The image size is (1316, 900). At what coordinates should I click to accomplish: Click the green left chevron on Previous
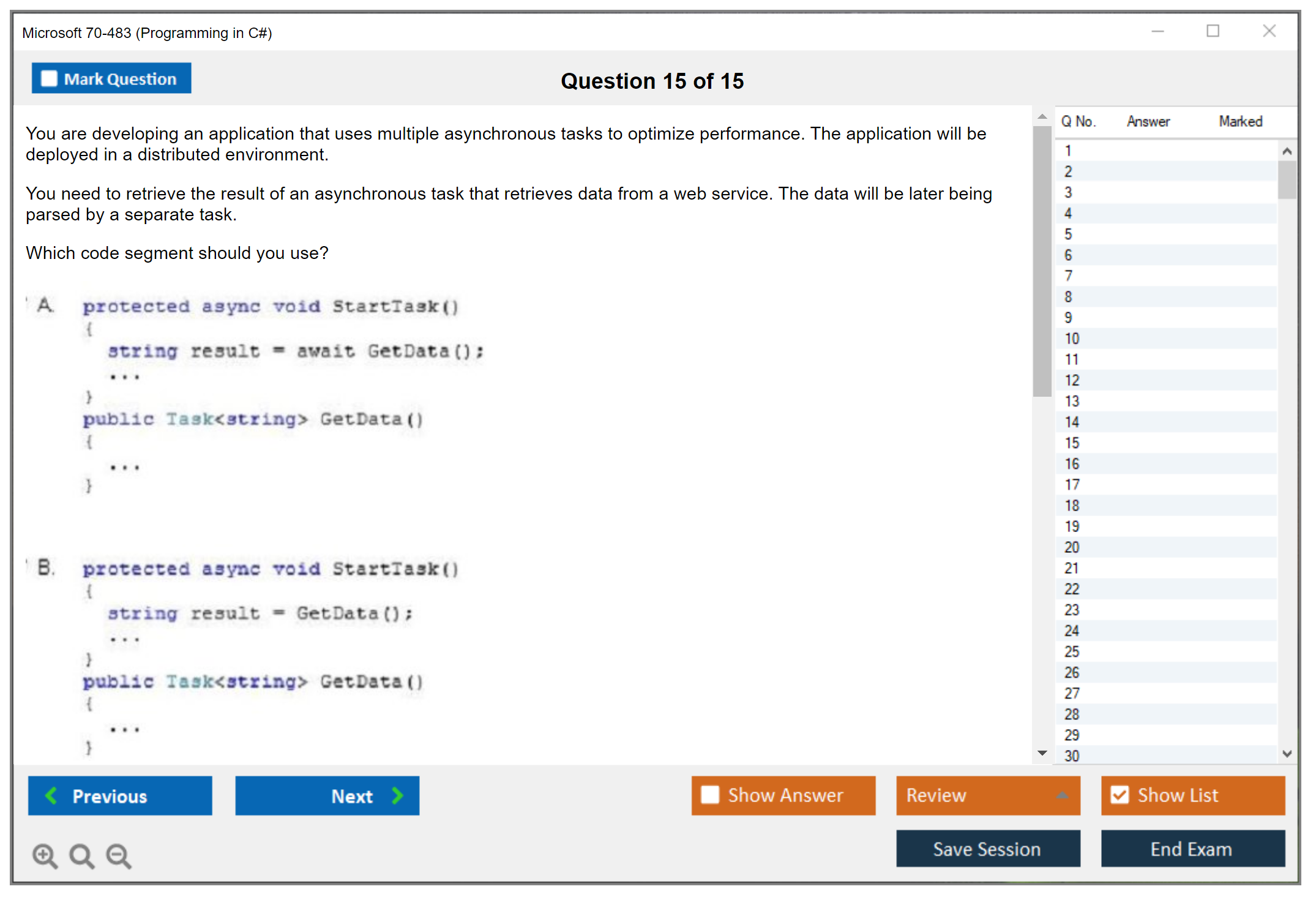51,795
